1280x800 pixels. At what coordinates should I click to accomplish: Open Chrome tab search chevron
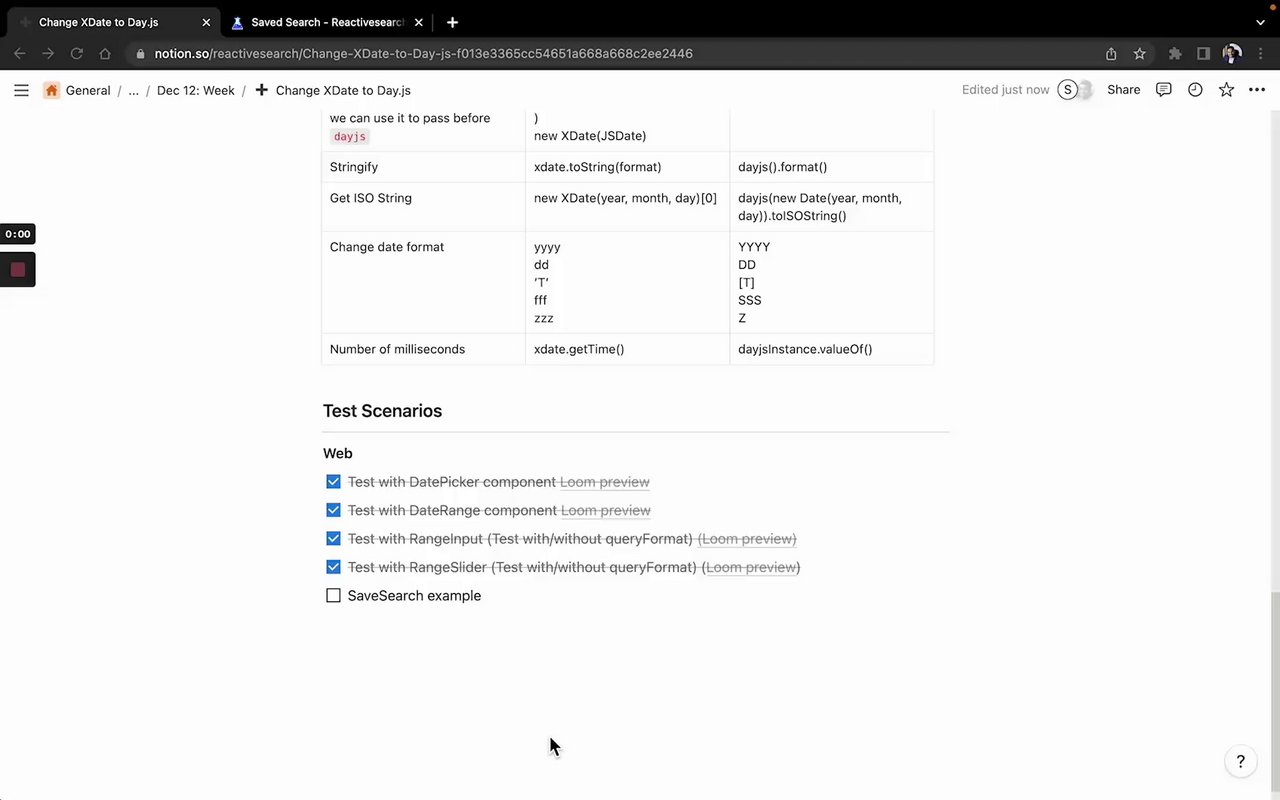click(x=1260, y=22)
